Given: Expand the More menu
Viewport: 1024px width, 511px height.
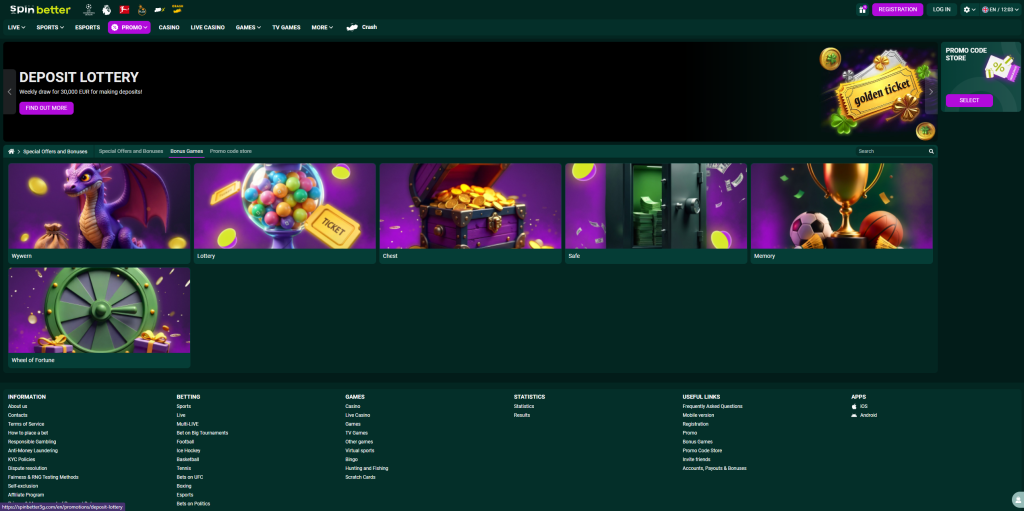Looking at the screenshot, I should pos(322,28).
